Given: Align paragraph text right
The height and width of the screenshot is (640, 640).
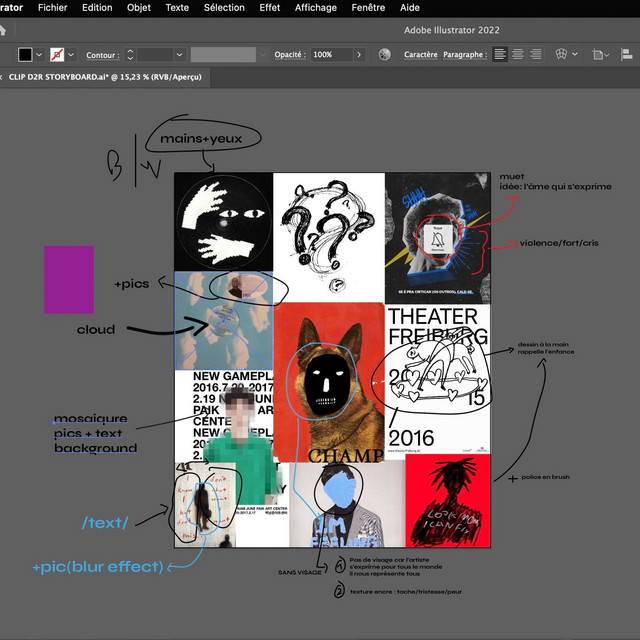Looking at the screenshot, I should tap(536, 54).
